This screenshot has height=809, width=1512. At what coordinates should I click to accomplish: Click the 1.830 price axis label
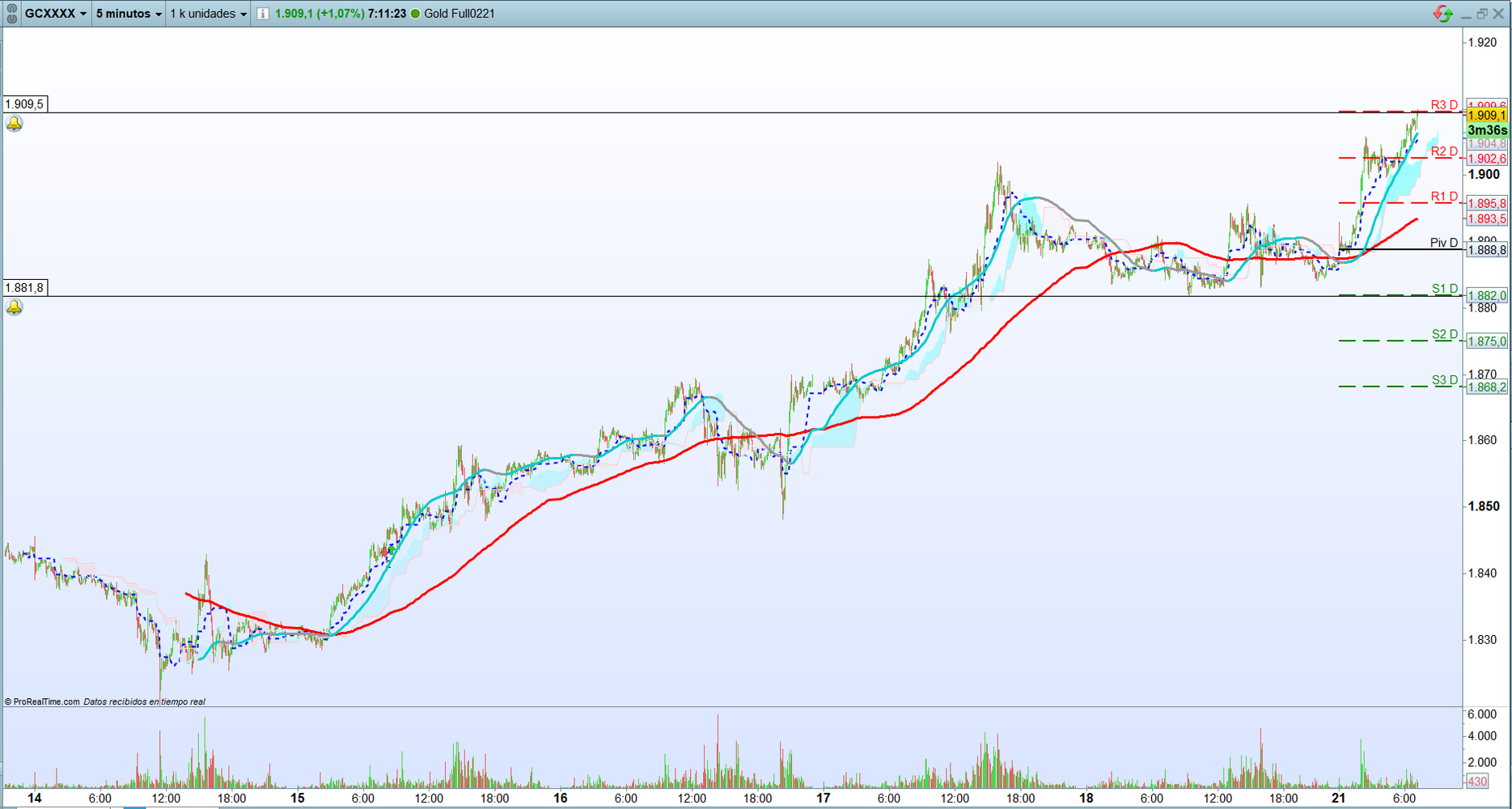1483,639
